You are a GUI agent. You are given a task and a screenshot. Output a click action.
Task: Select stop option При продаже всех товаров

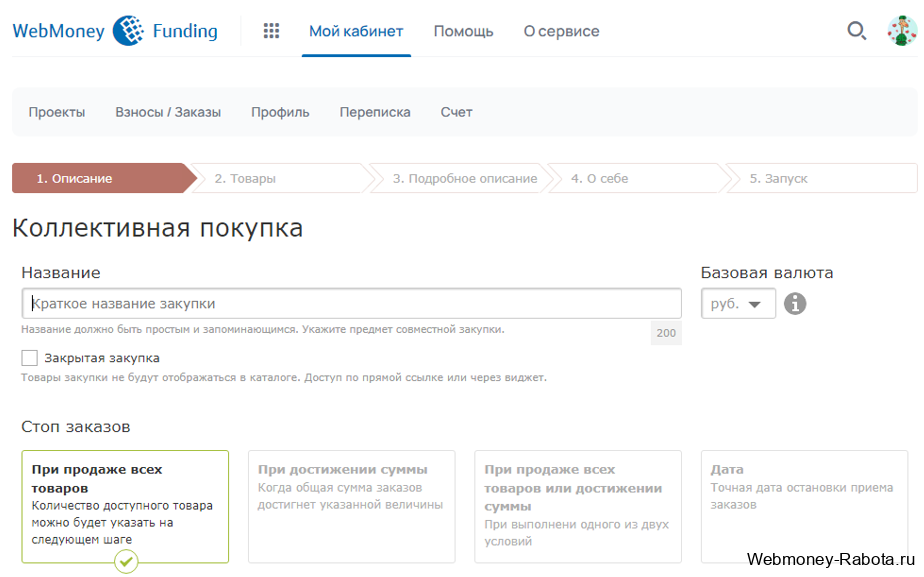[125, 507]
